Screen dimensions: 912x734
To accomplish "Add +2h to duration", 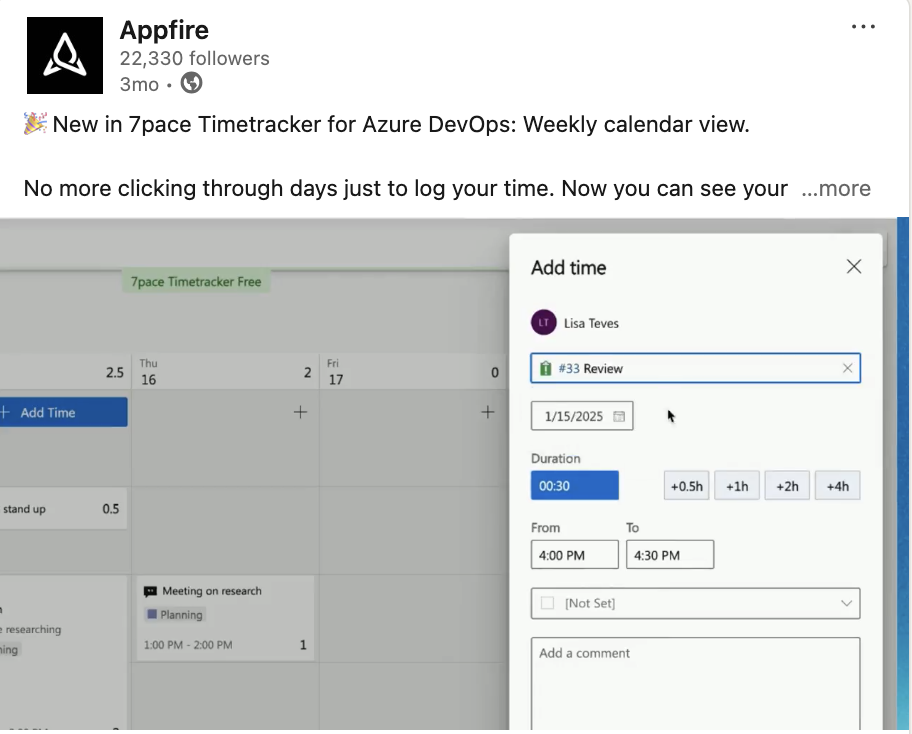I will point(787,486).
